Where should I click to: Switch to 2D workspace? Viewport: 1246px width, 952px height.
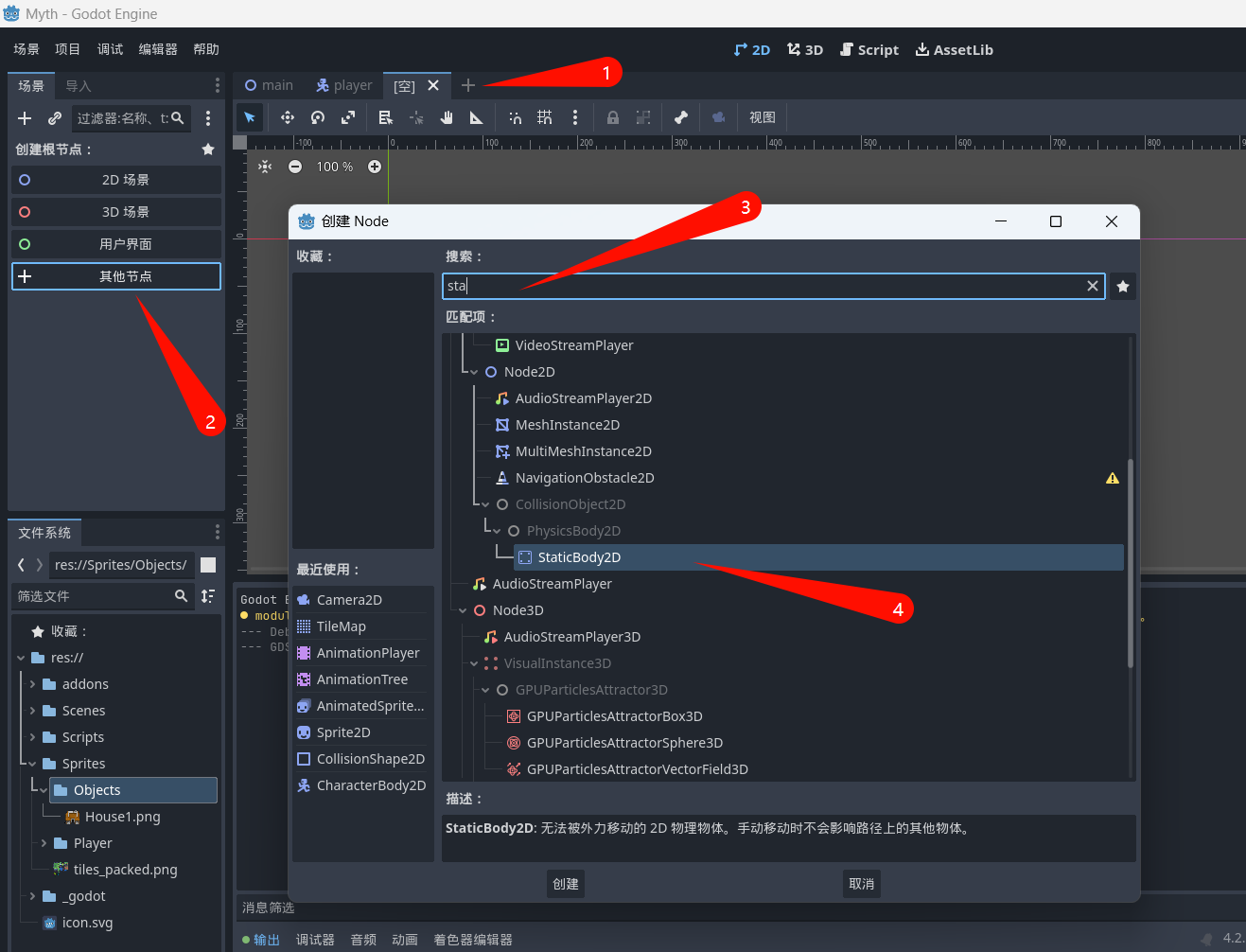coord(752,50)
